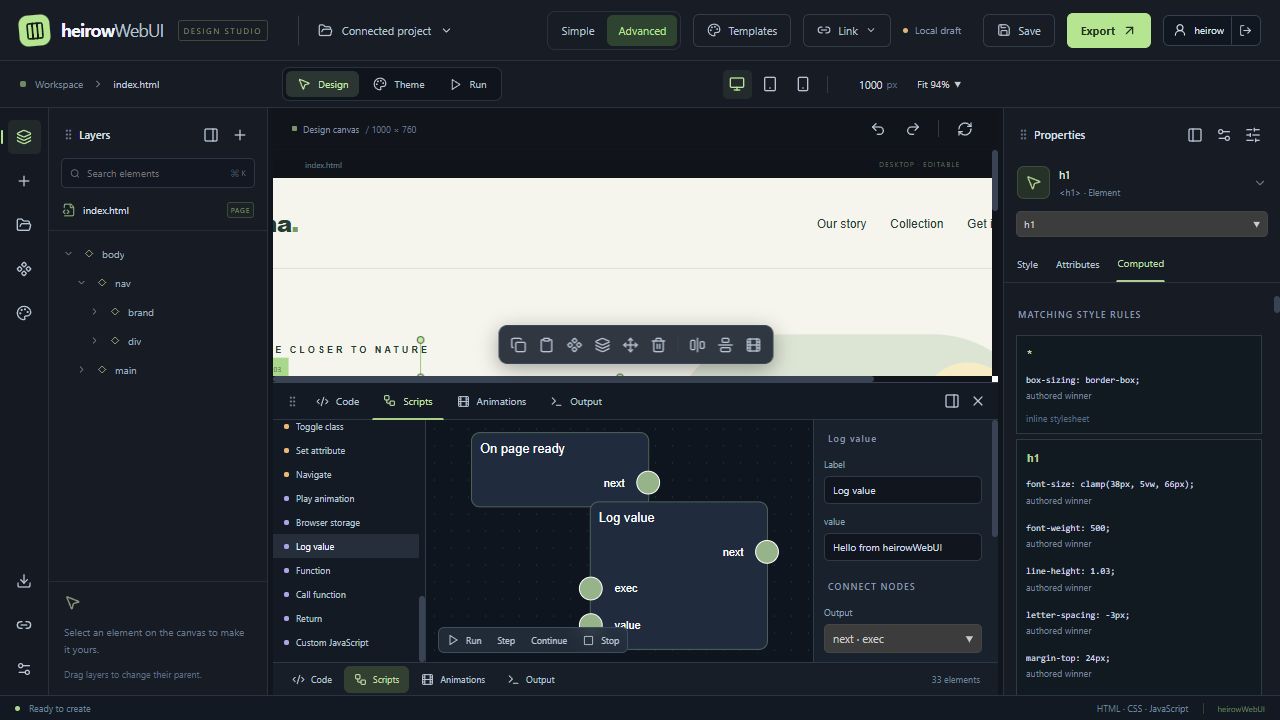The image size is (1280, 720).
Task: Expand the Connected project dropdown
Action: 384,31
